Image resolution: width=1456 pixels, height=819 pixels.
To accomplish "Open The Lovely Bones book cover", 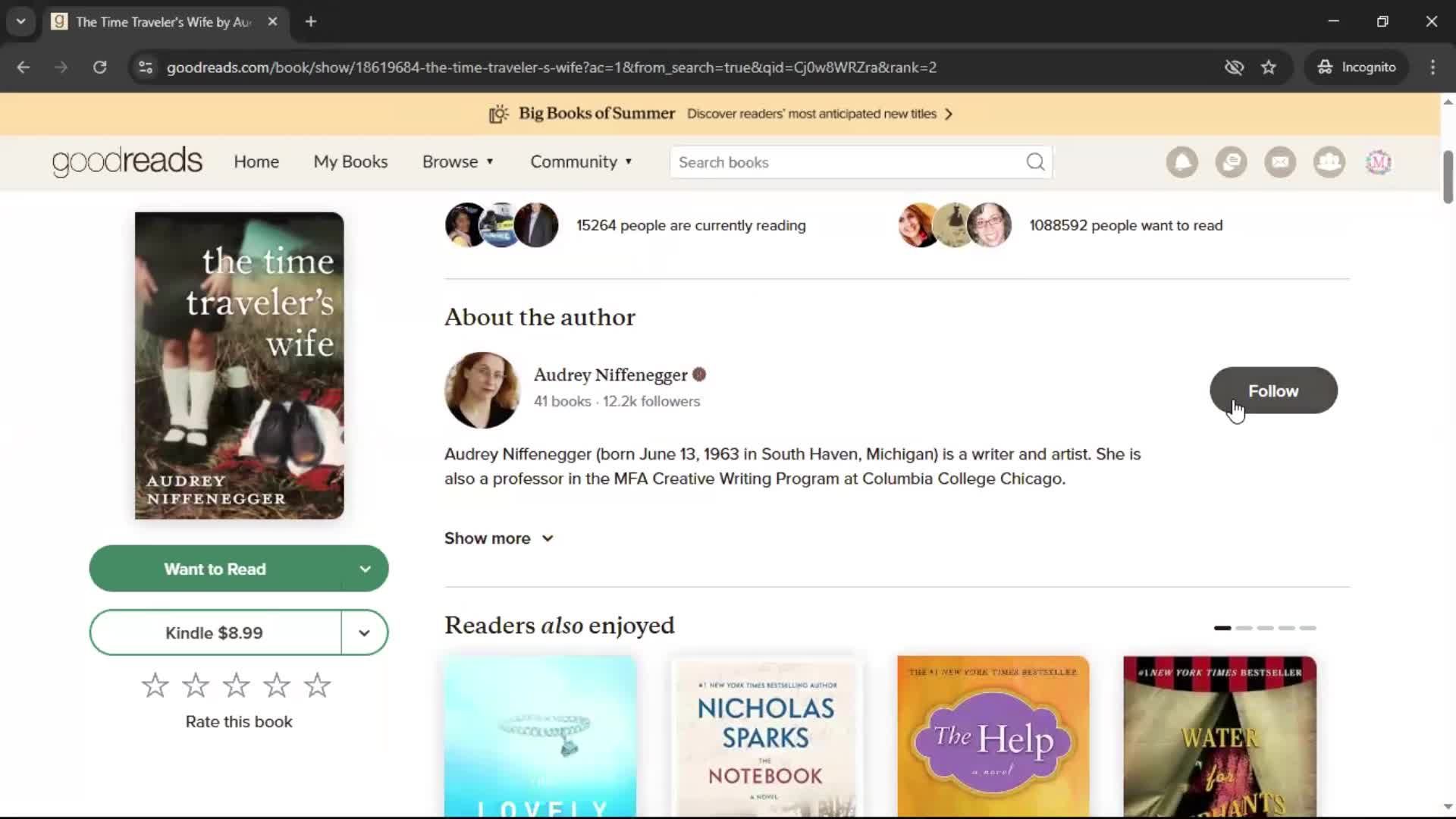I will click(x=540, y=736).
